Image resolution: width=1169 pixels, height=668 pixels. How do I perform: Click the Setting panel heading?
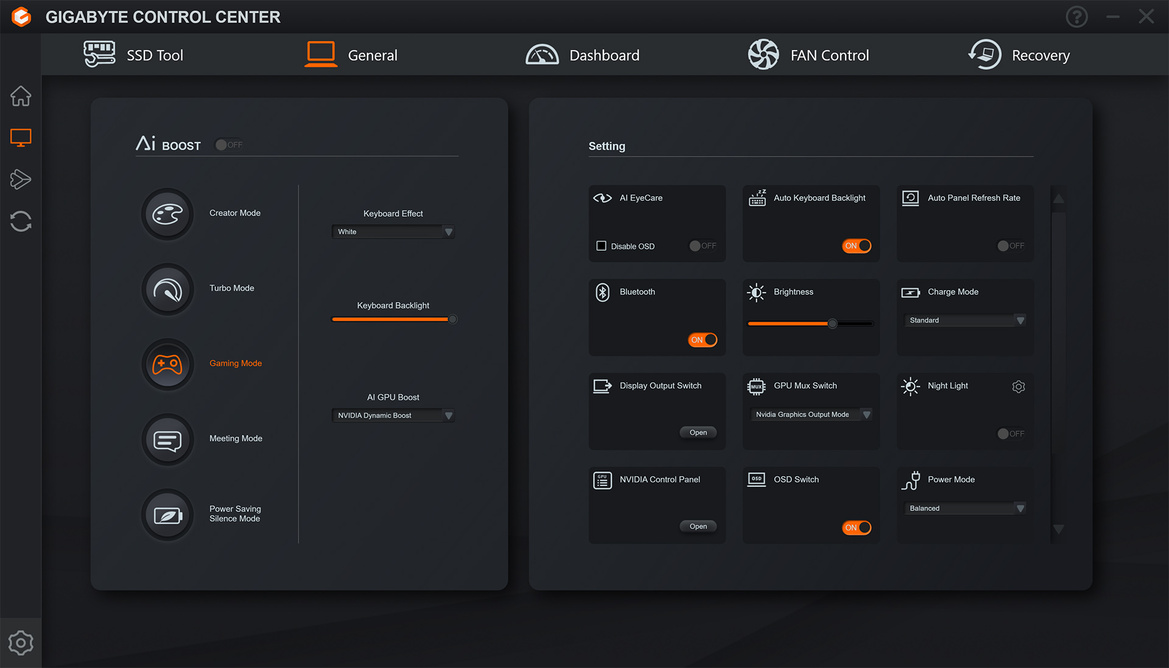(607, 146)
